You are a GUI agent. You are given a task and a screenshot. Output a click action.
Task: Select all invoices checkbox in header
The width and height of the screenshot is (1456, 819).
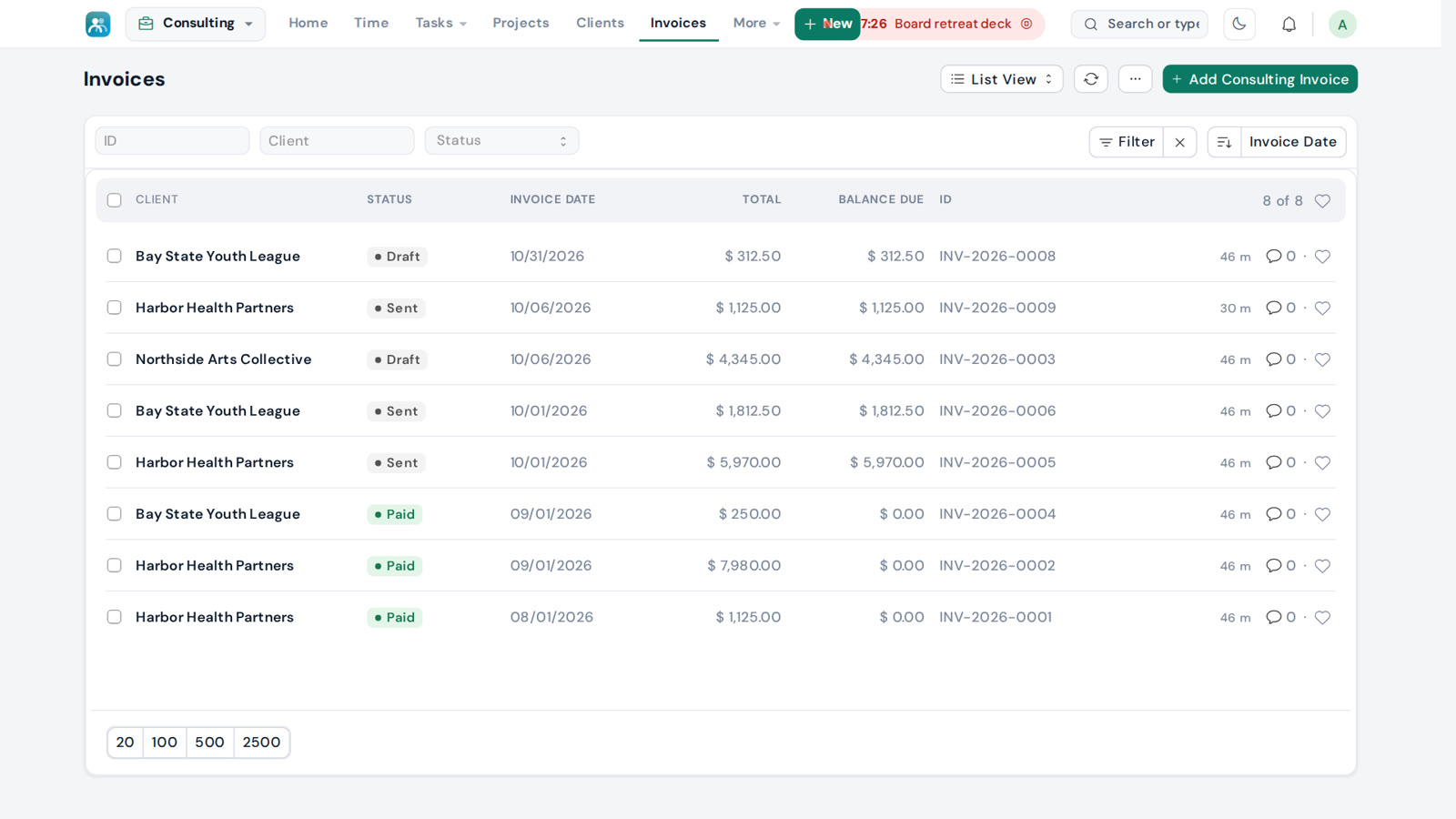pyautogui.click(x=114, y=200)
